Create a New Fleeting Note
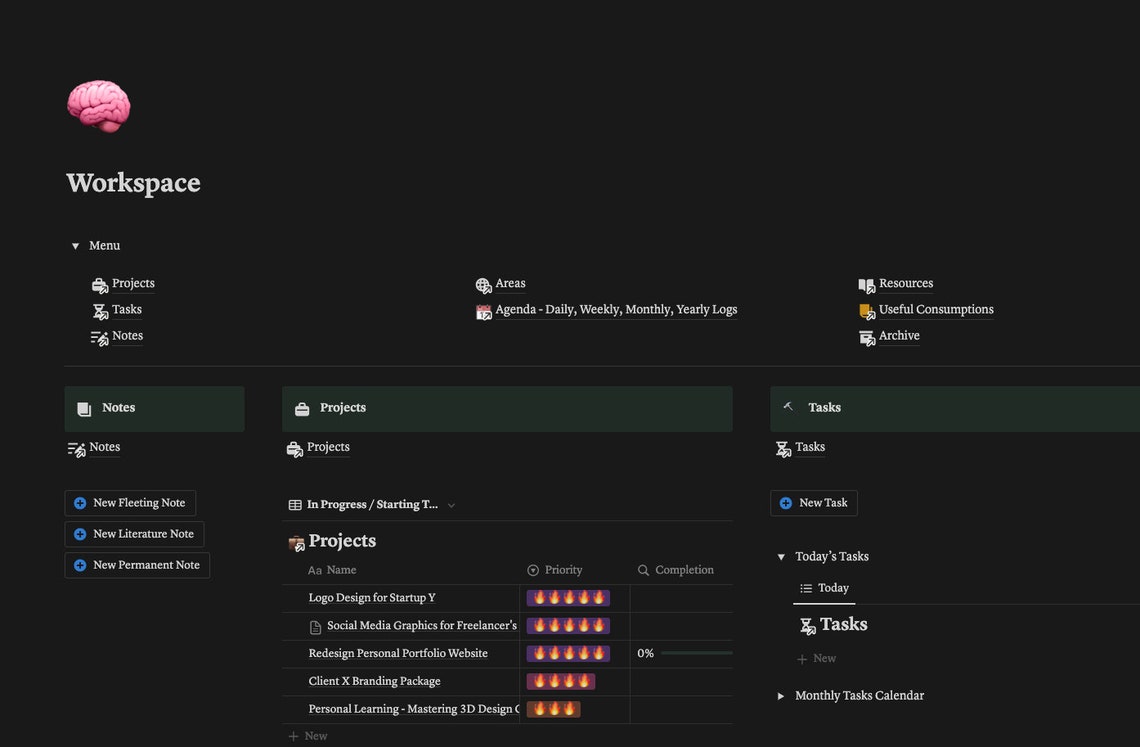Image resolution: width=1140 pixels, height=747 pixels. [130, 503]
